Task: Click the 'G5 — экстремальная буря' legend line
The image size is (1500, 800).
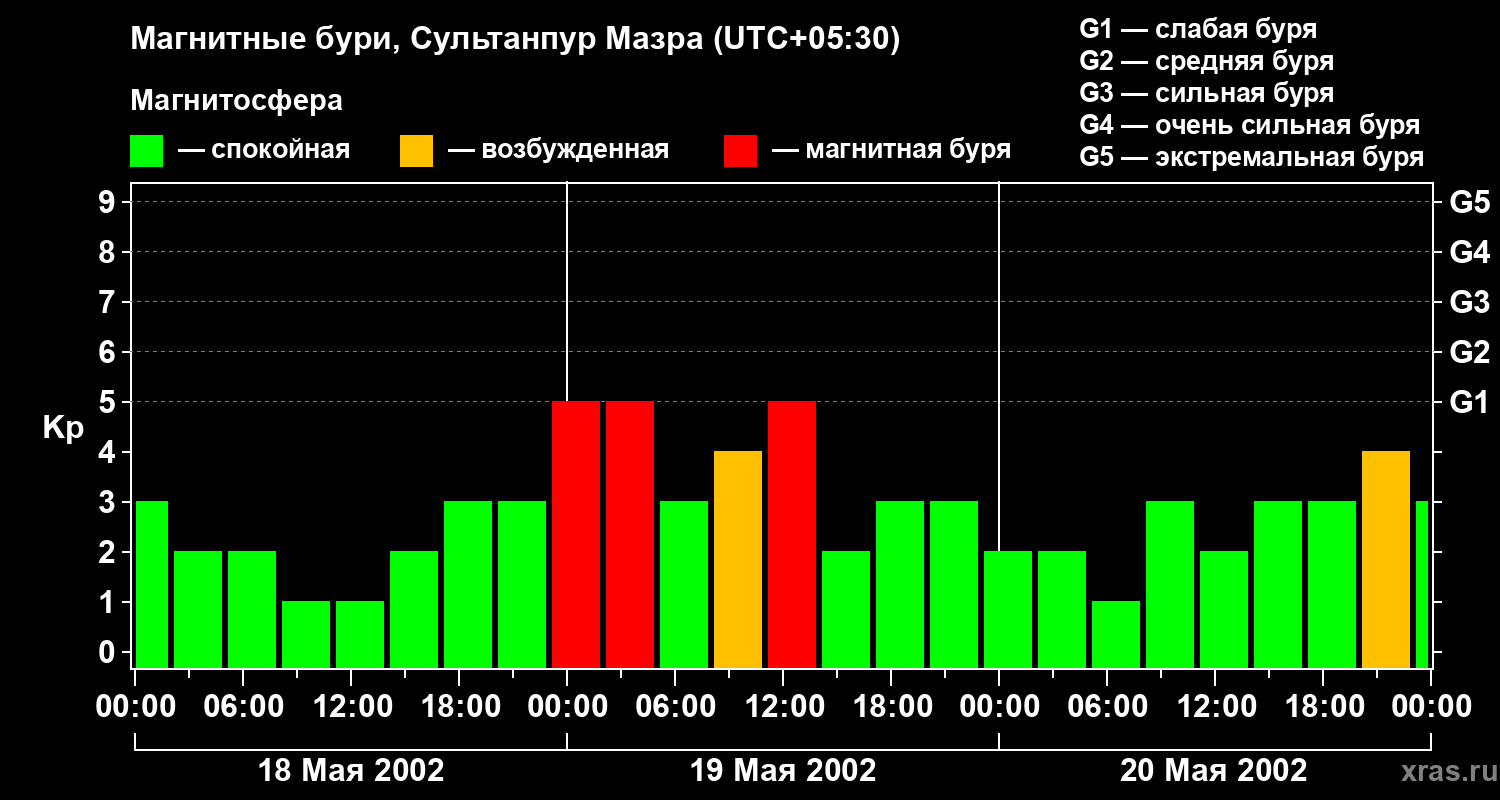Action: point(1251,158)
